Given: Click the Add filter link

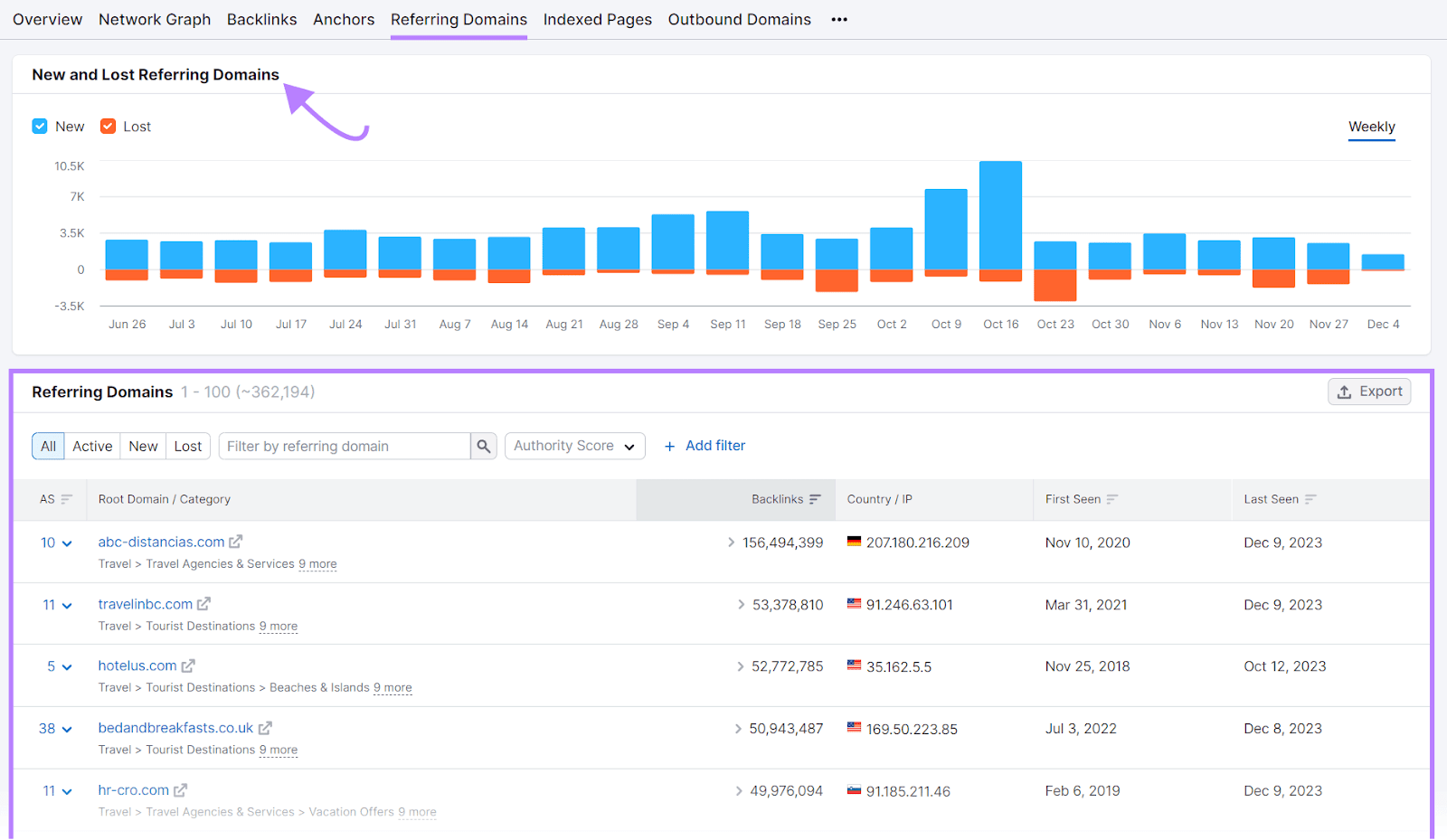Looking at the screenshot, I should (715, 446).
